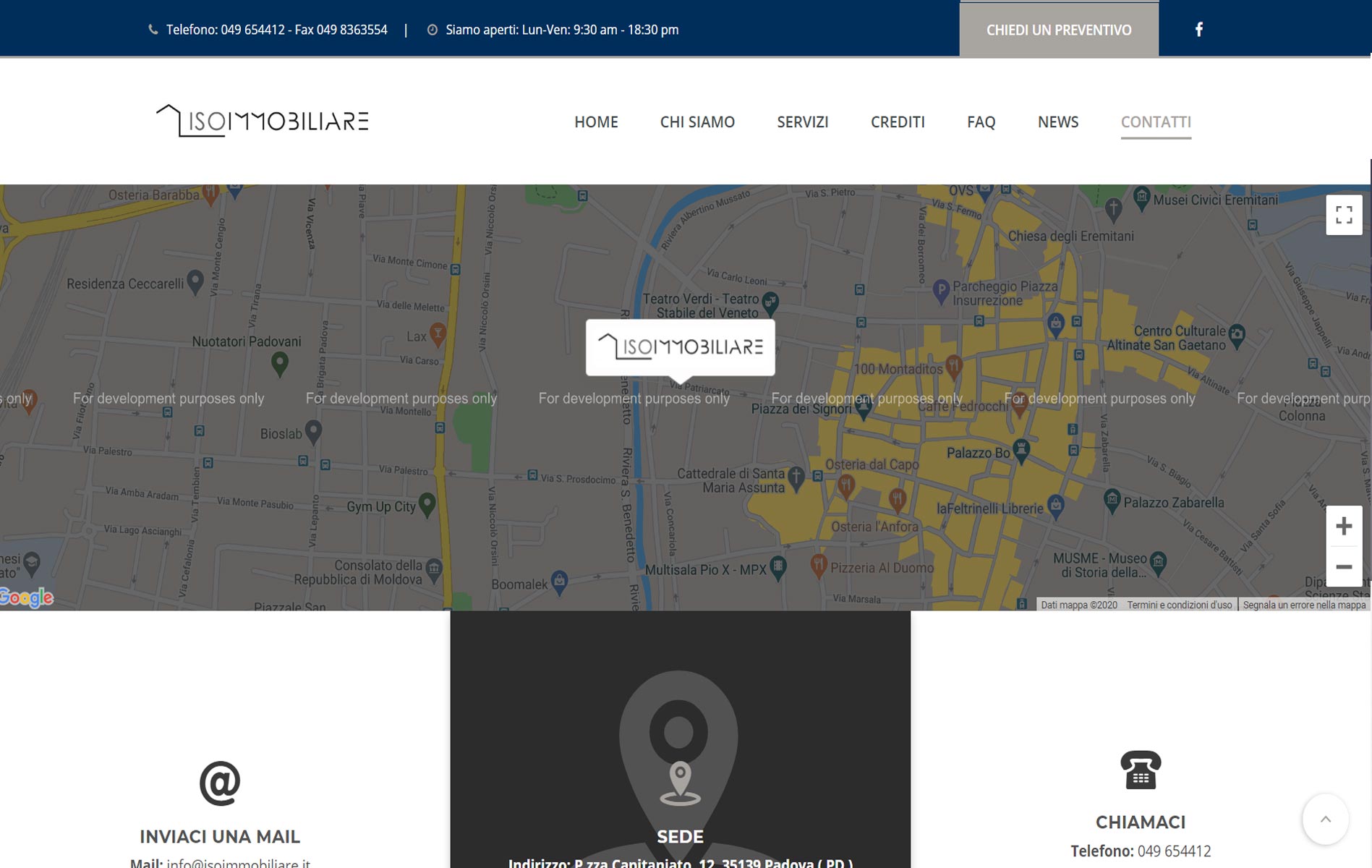Zoom in on the map

pos(1344,526)
